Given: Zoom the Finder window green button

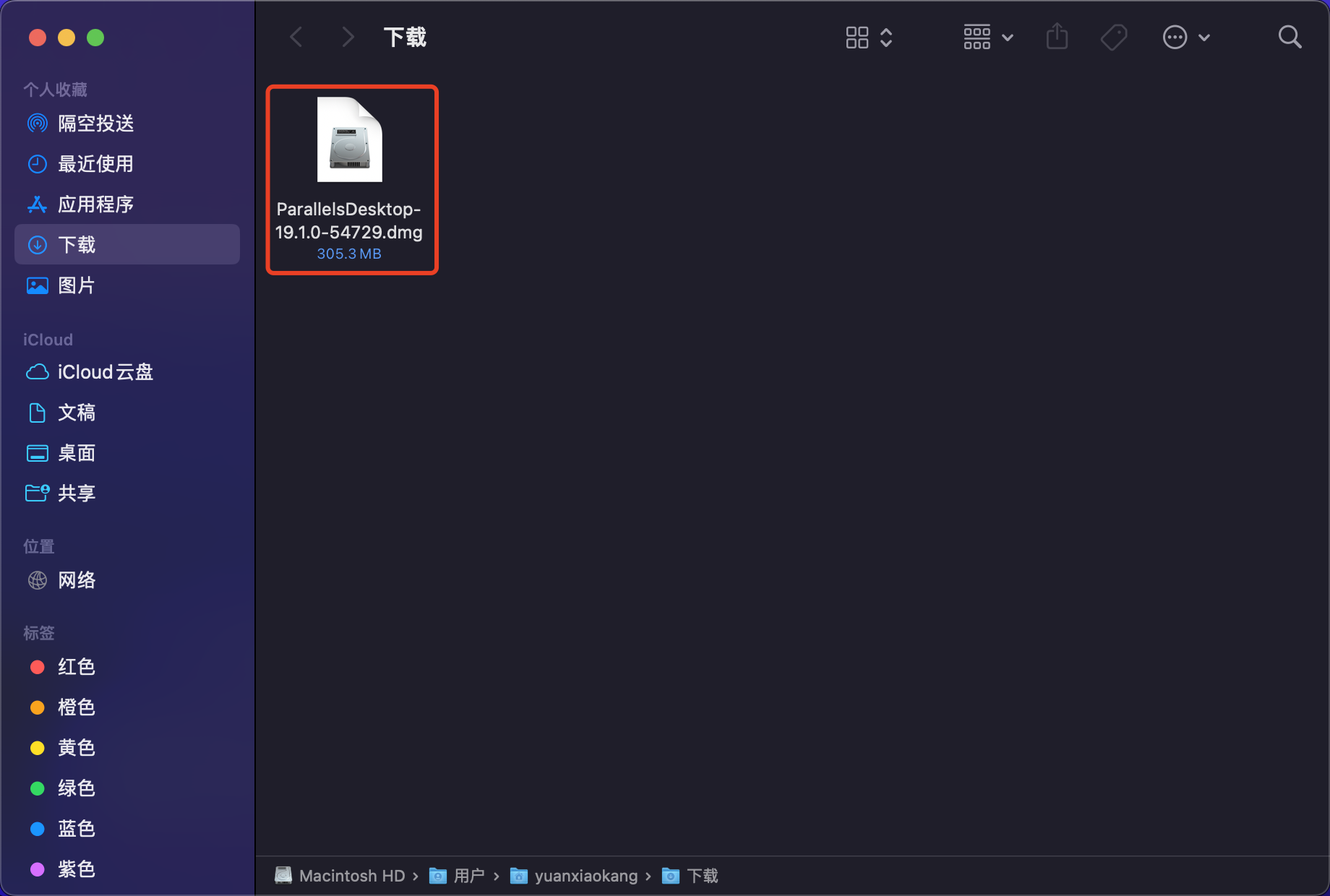Looking at the screenshot, I should (95, 38).
